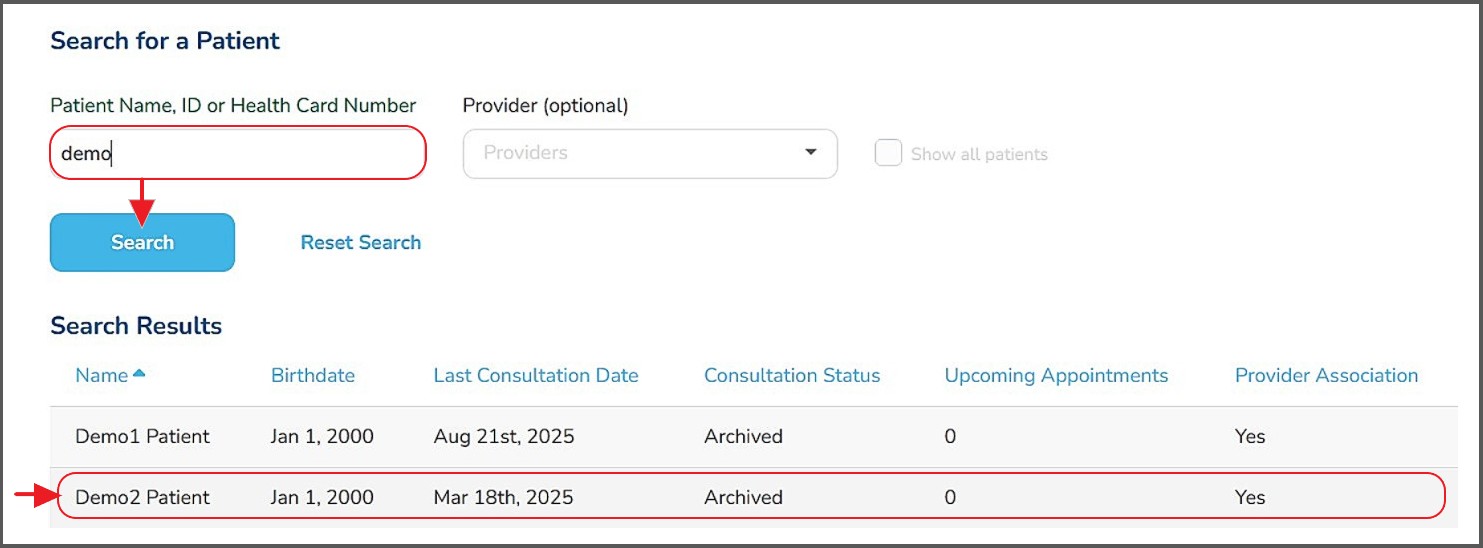Screen dimensions: 1483x548
Task: Click the blue Search button
Action: [142, 242]
